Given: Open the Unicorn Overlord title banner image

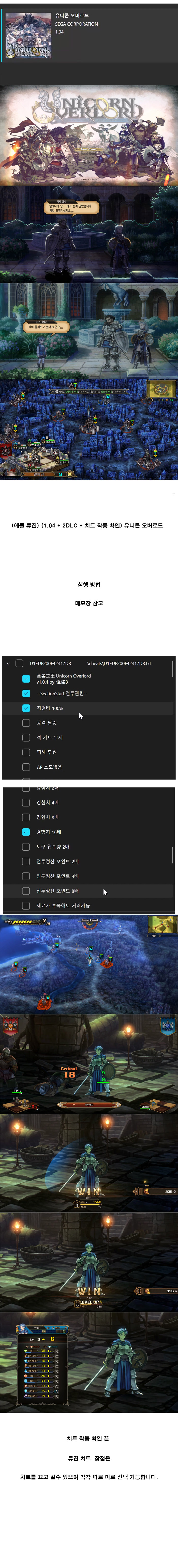Looking at the screenshot, I should pos(89,135).
